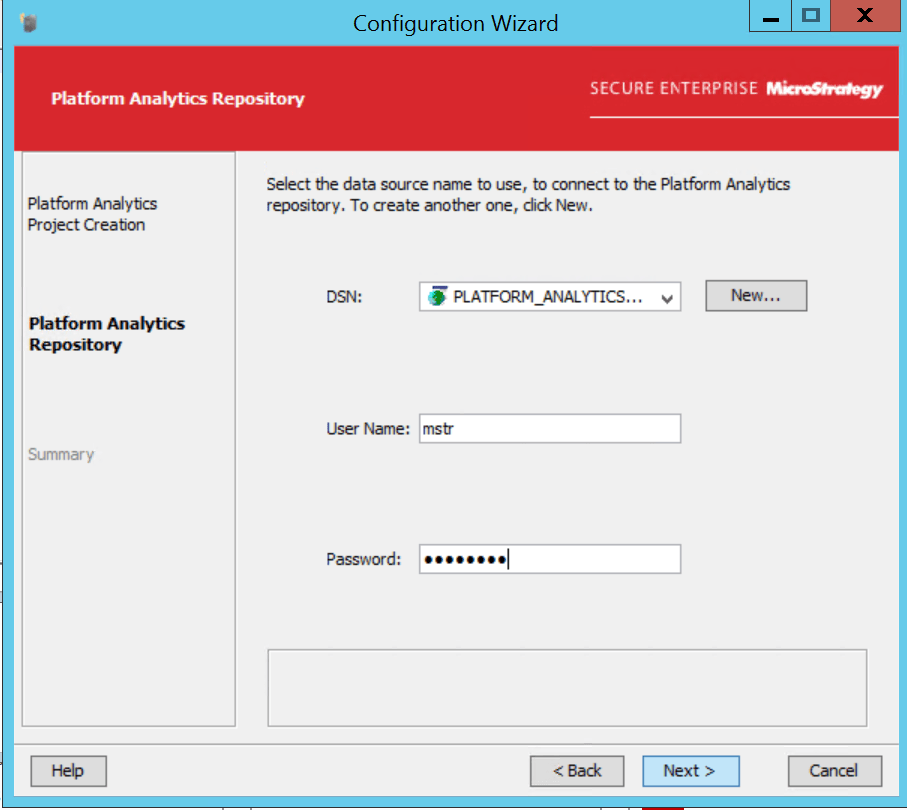Go back with the < Back button
The image size is (907, 810).
(x=577, y=771)
